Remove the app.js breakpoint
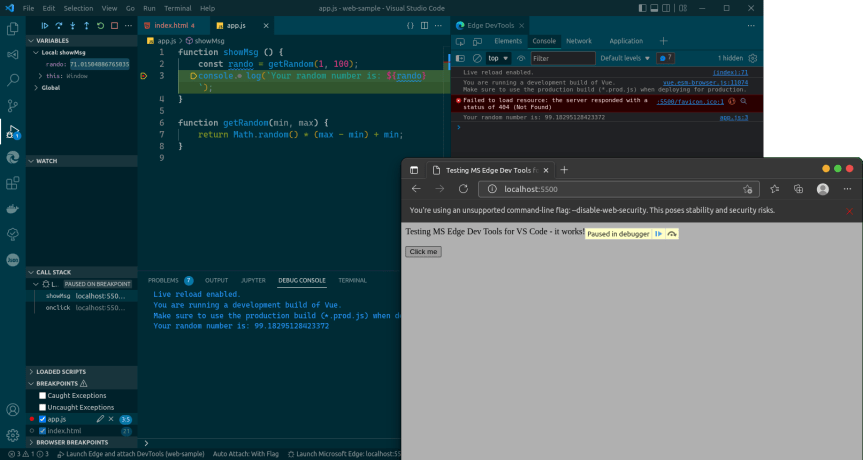Screen dimensions: 863x460 click(111, 419)
